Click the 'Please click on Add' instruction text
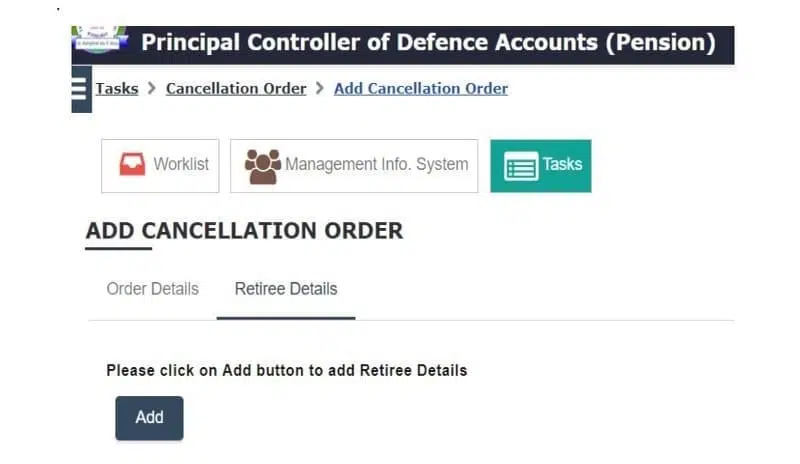The height and width of the screenshot is (464, 800). click(286, 370)
